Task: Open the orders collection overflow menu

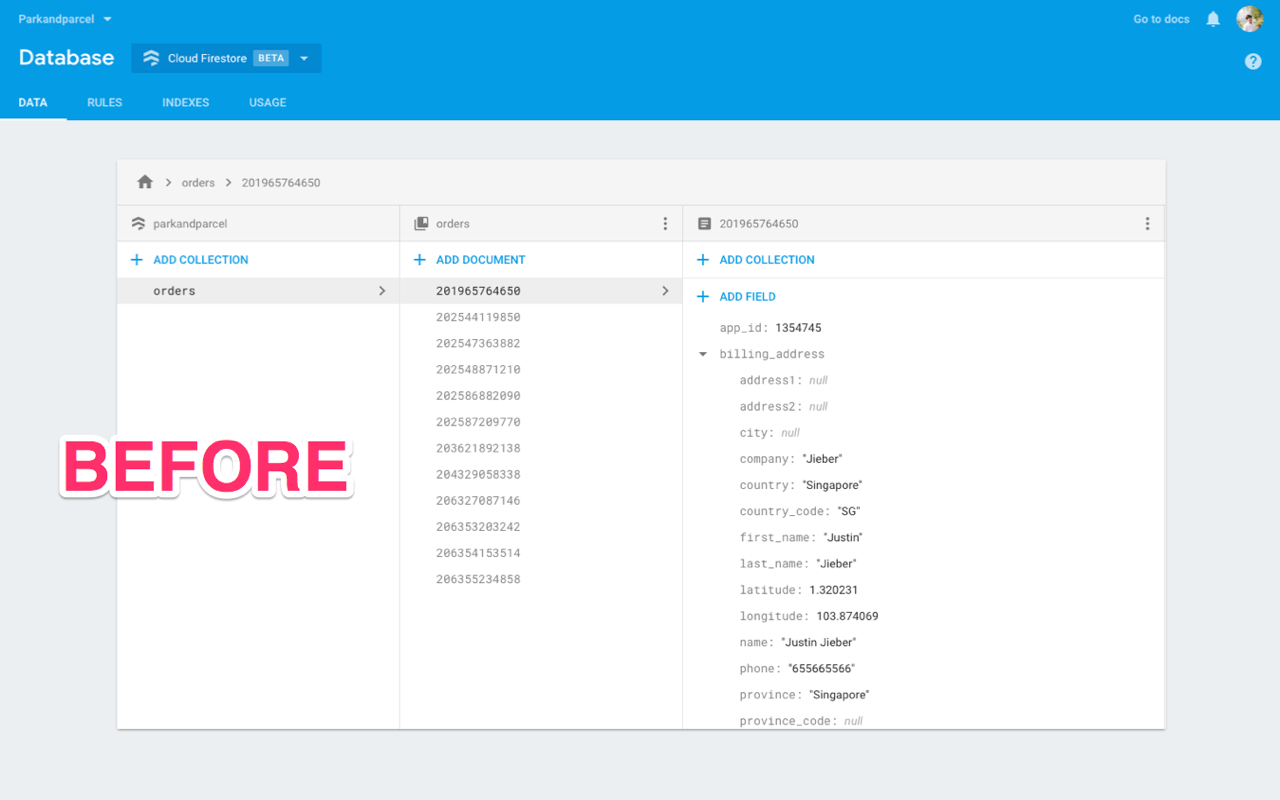Action: point(665,223)
